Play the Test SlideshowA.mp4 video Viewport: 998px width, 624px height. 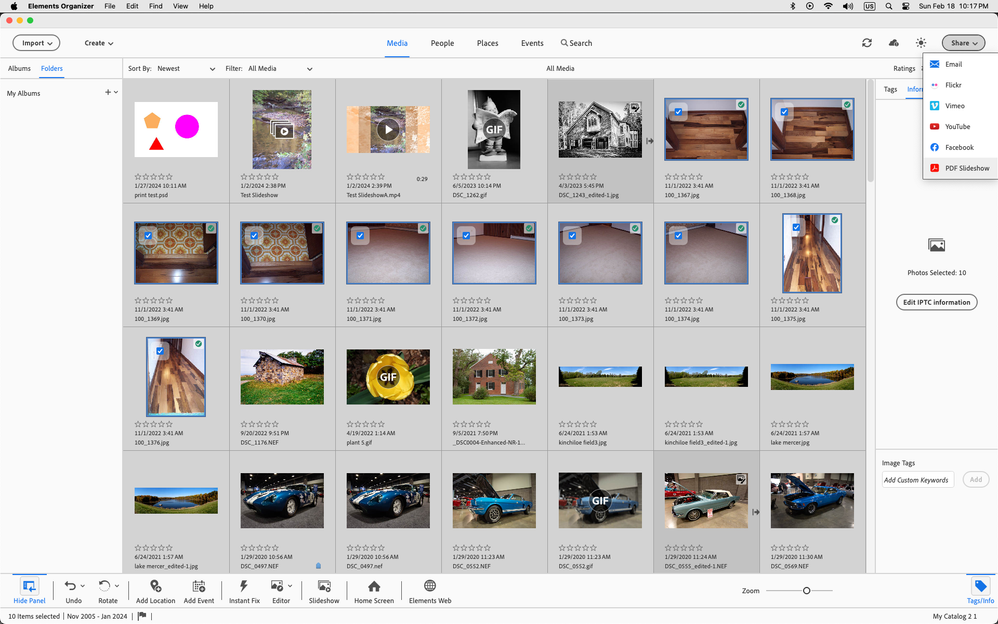pyautogui.click(x=388, y=130)
